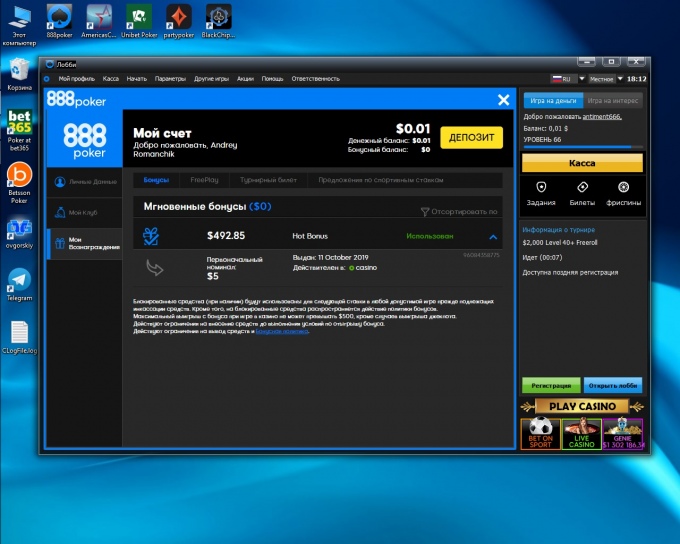680x544 pixels.
Task: Open Ответственность menu
Action: click(x=315, y=79)
